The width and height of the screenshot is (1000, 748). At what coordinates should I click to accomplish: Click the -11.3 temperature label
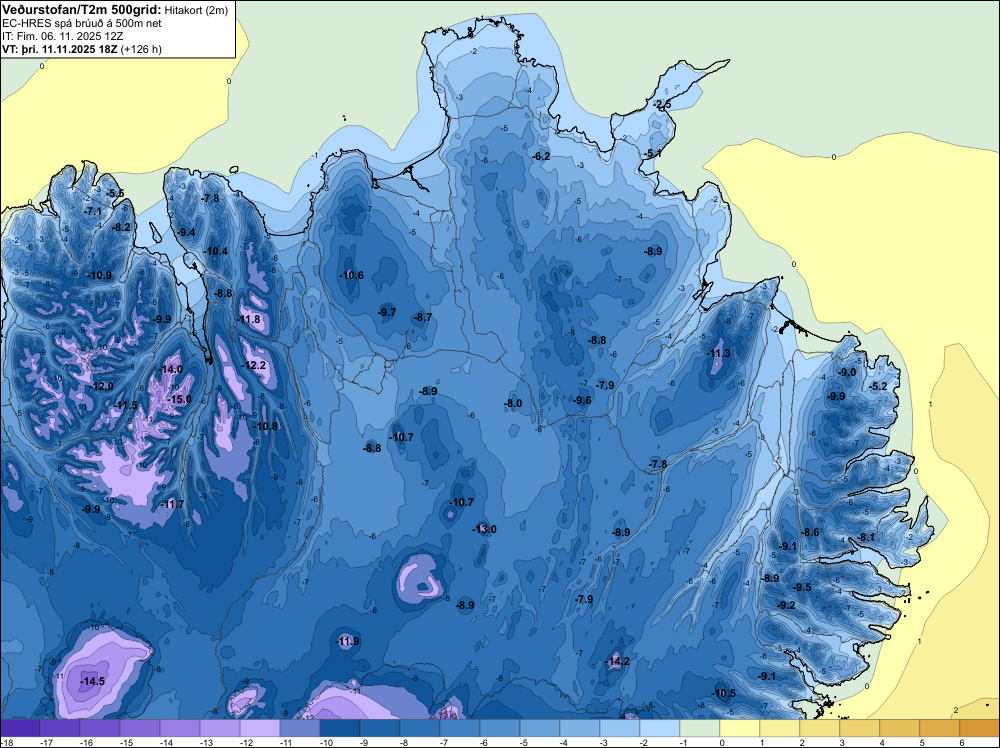coord(718,353)
